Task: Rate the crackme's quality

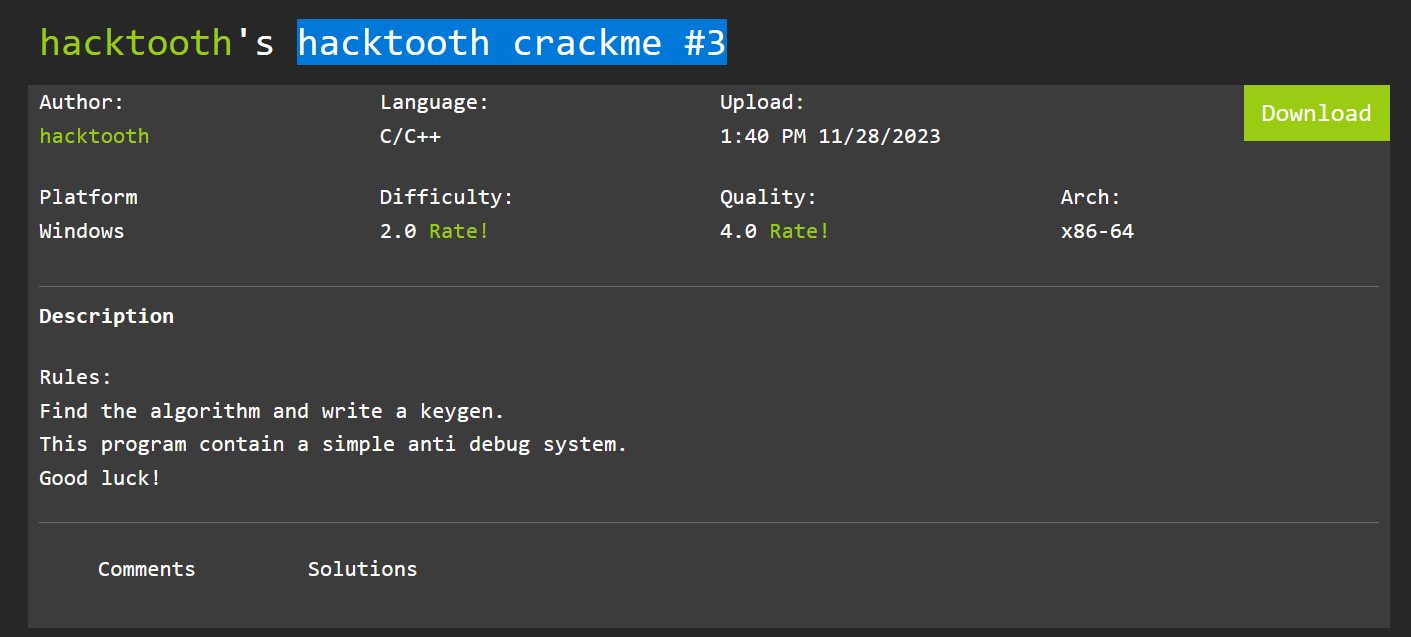Action: pos(799,231)
